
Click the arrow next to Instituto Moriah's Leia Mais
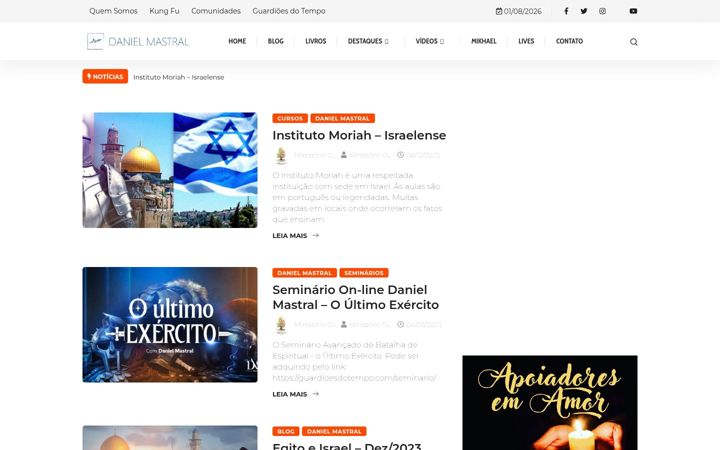[x=315, y=236]
